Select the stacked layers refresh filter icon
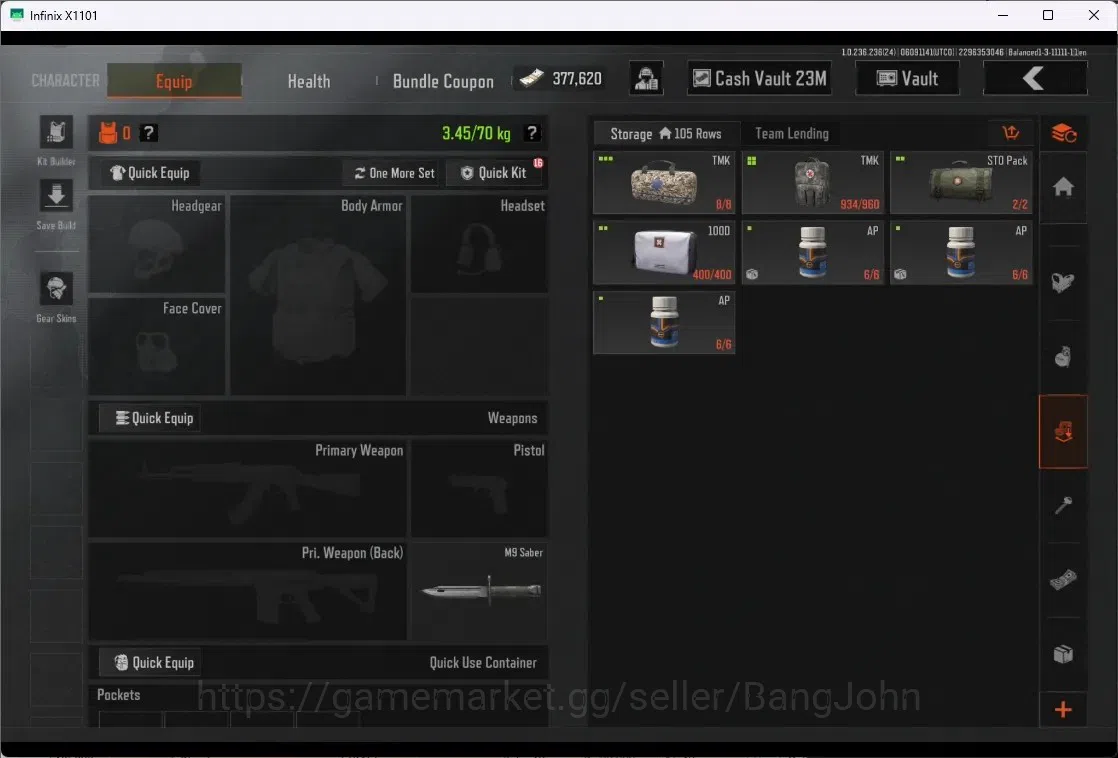 tap(1063, 133)
